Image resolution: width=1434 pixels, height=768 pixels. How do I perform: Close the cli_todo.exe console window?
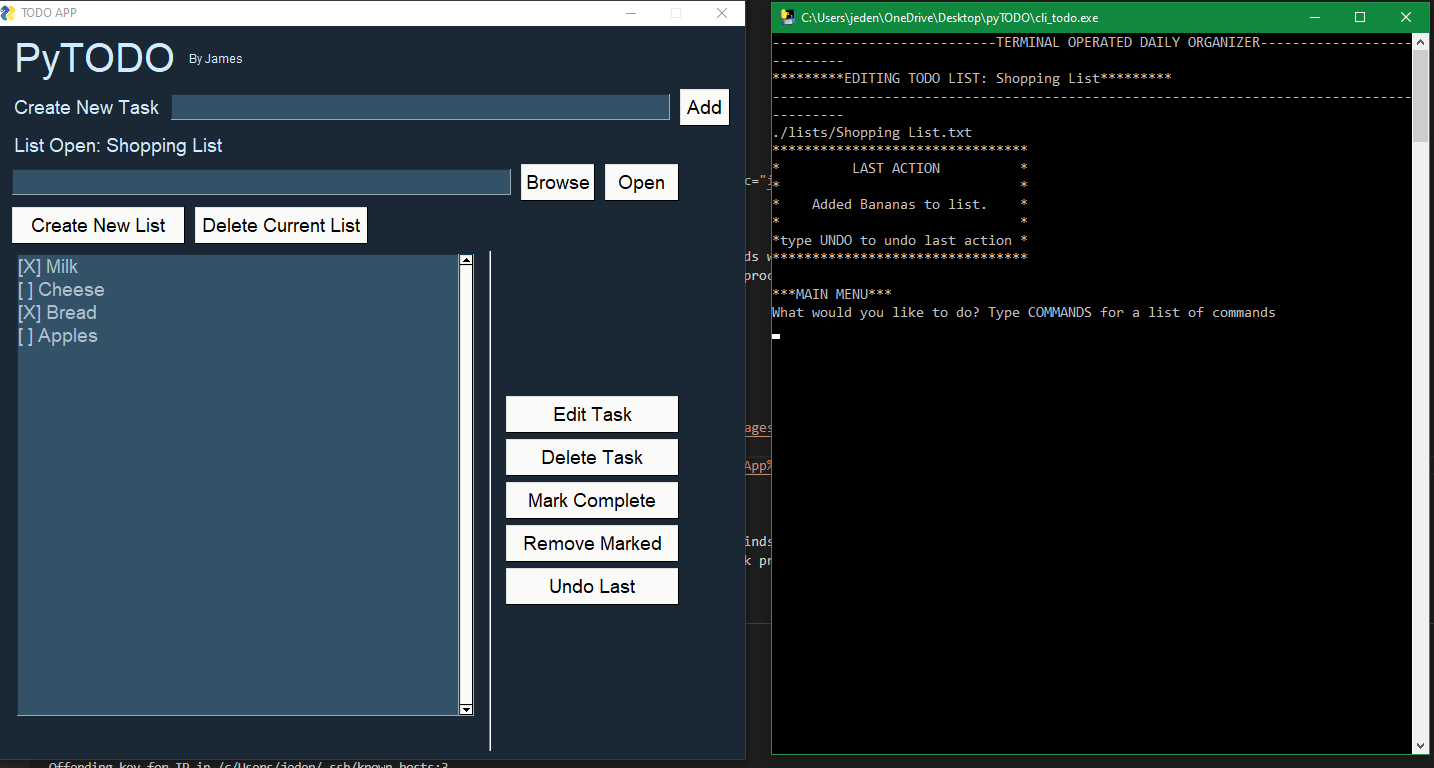(1406, 17)
